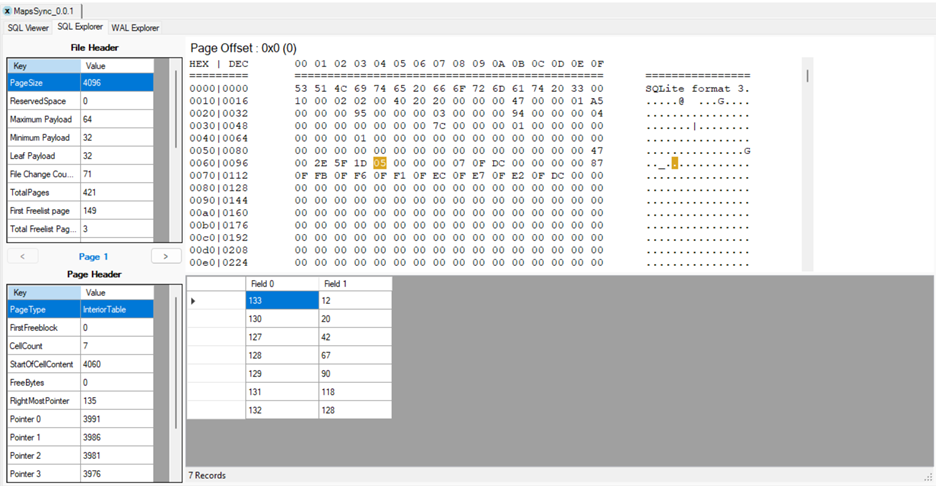Switch to the SQL Viewer tab
This screenshot has height=486, width=936.
coord(29,28)
